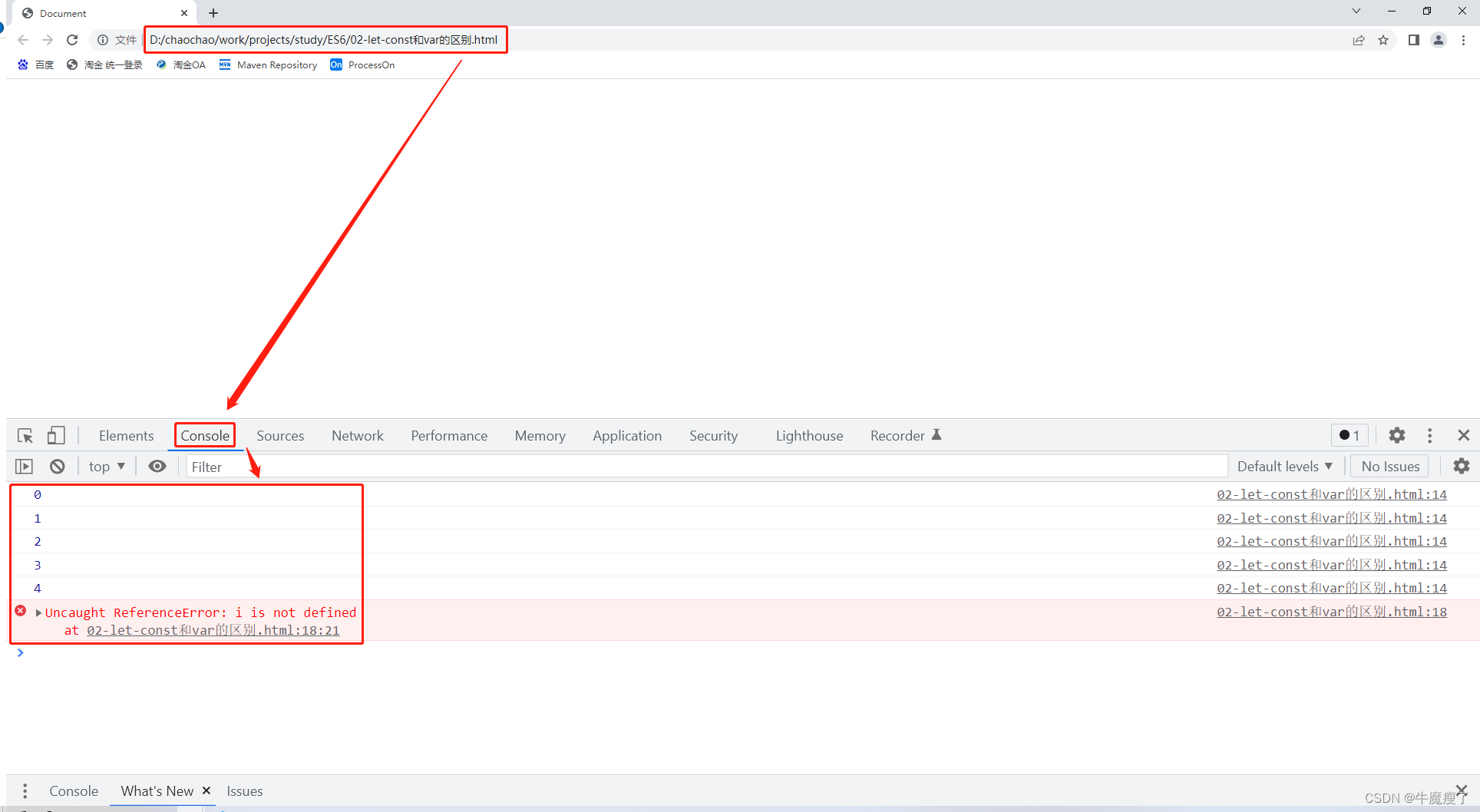Viewport: 1480px width, 812px height.
Task: Open the drawer three-dot menu
Action: pyautogui.click(x=25, y=791)
